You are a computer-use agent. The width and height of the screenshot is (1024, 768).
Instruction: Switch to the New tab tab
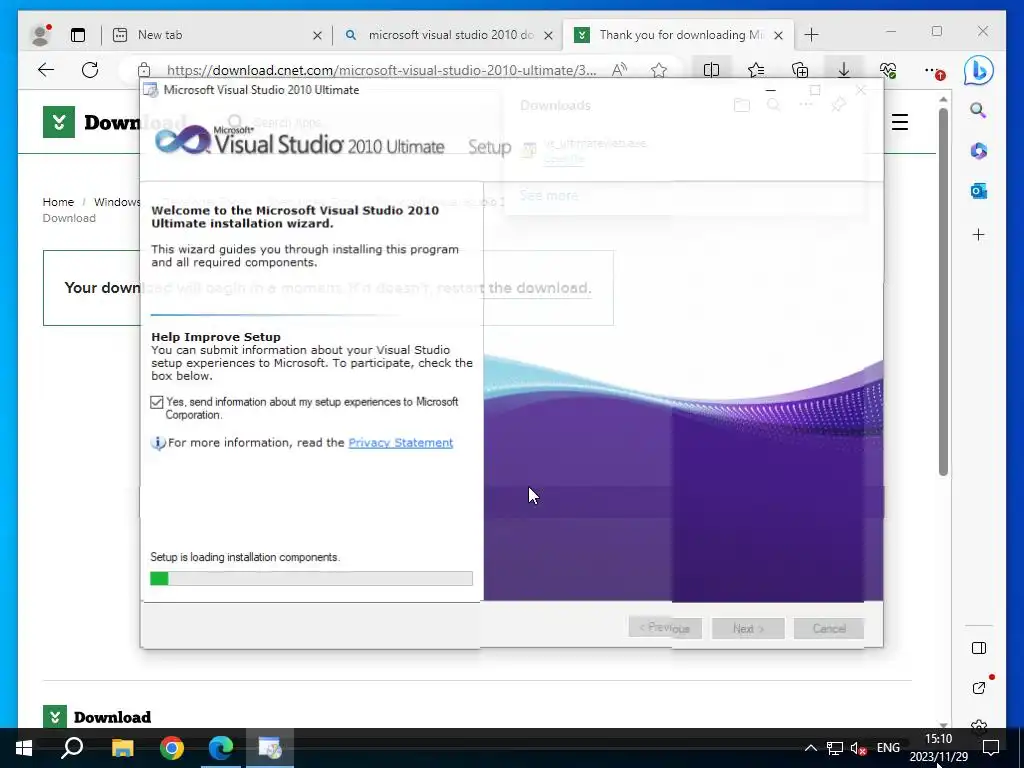coord(216,35)
